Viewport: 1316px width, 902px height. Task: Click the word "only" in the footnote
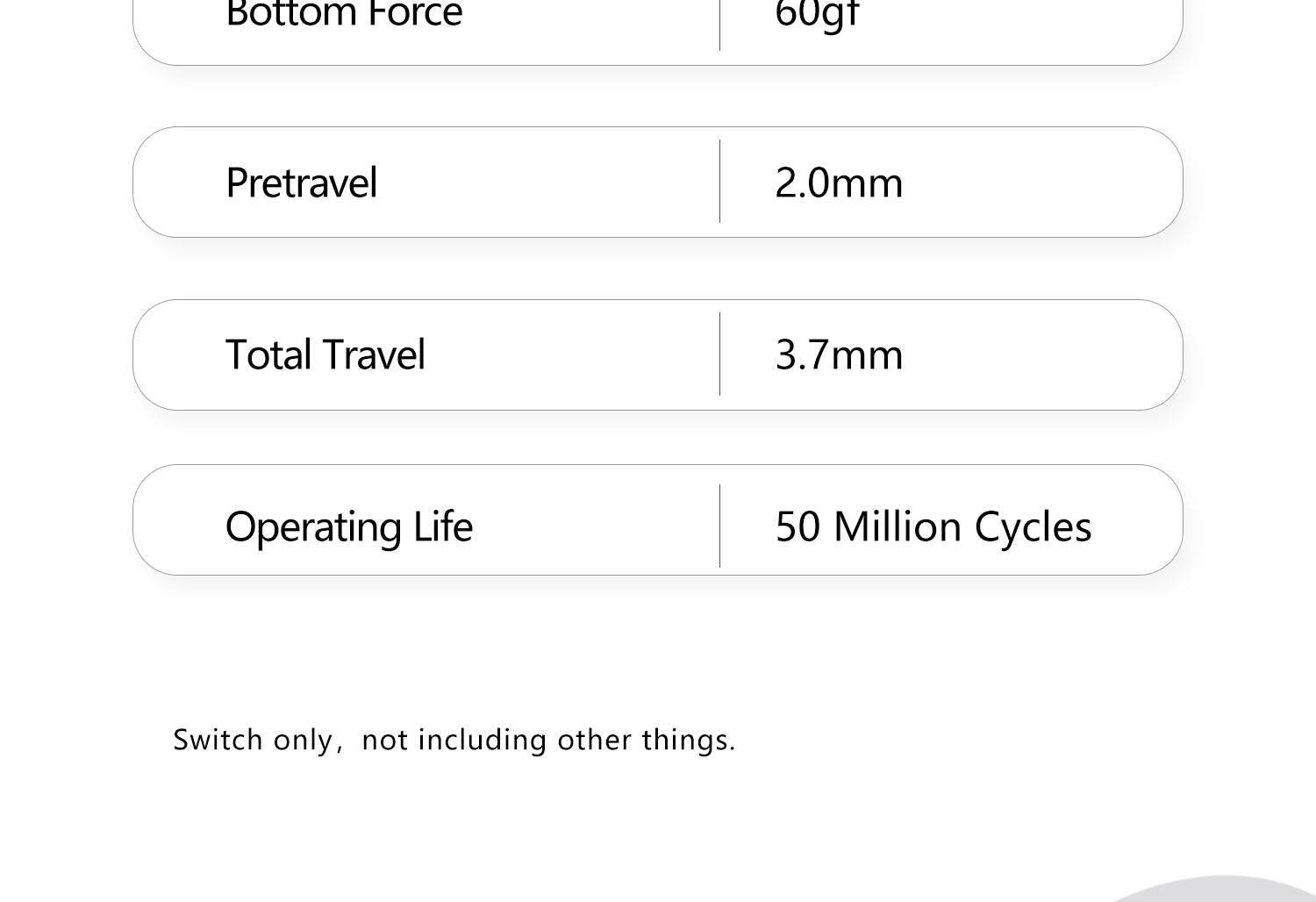(303, 740)
